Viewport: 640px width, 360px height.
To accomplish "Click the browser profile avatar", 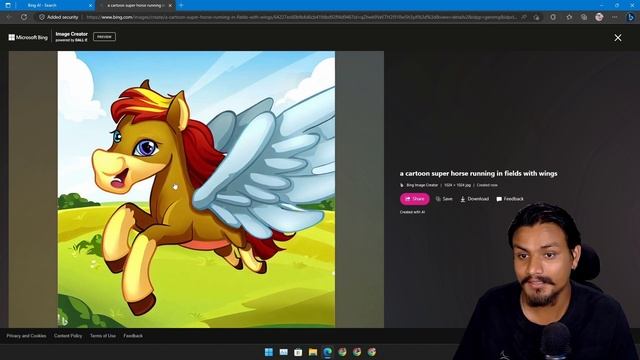I will 599,17.
